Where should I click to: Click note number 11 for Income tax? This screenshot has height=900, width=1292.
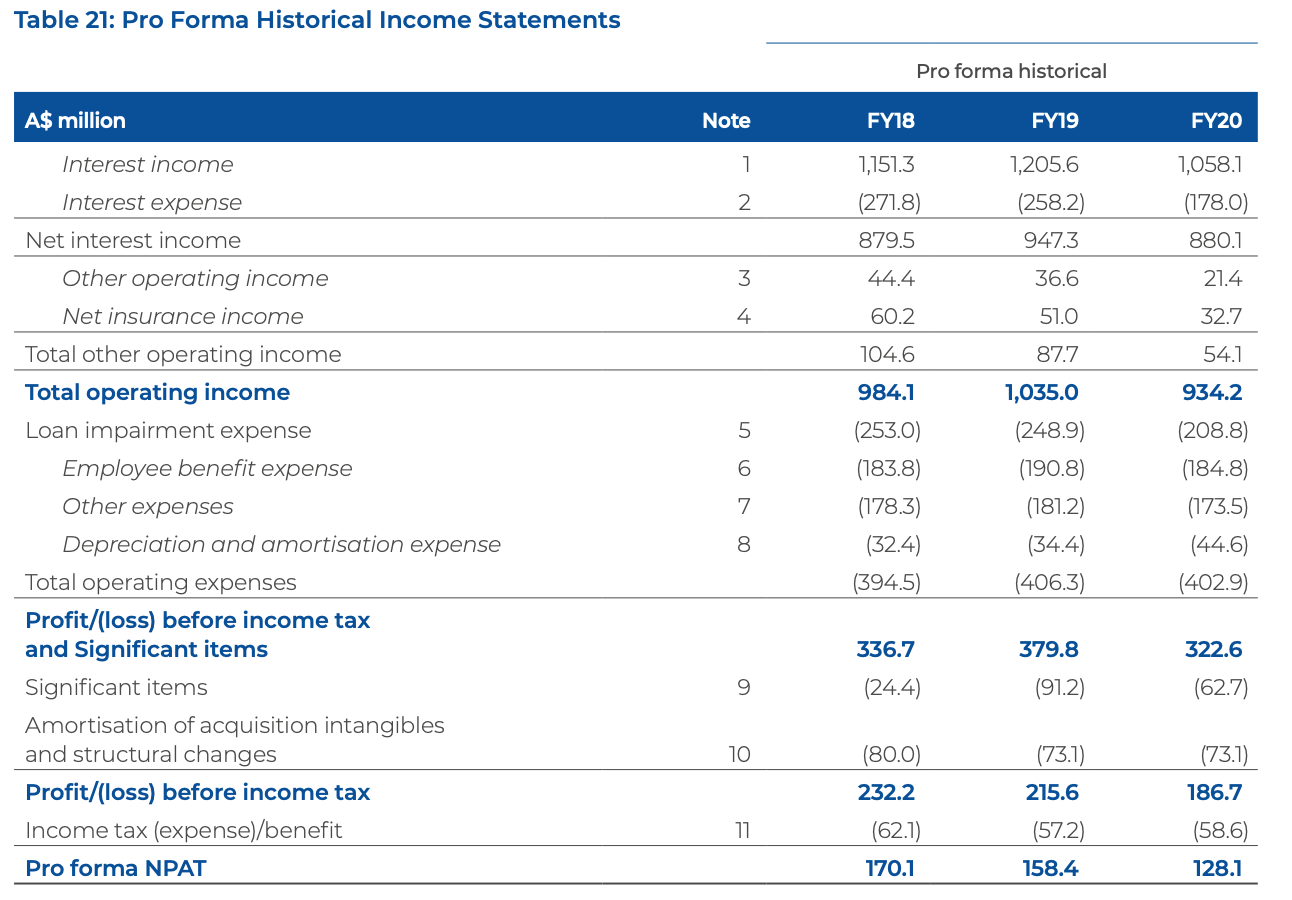[x=740, y=830]
